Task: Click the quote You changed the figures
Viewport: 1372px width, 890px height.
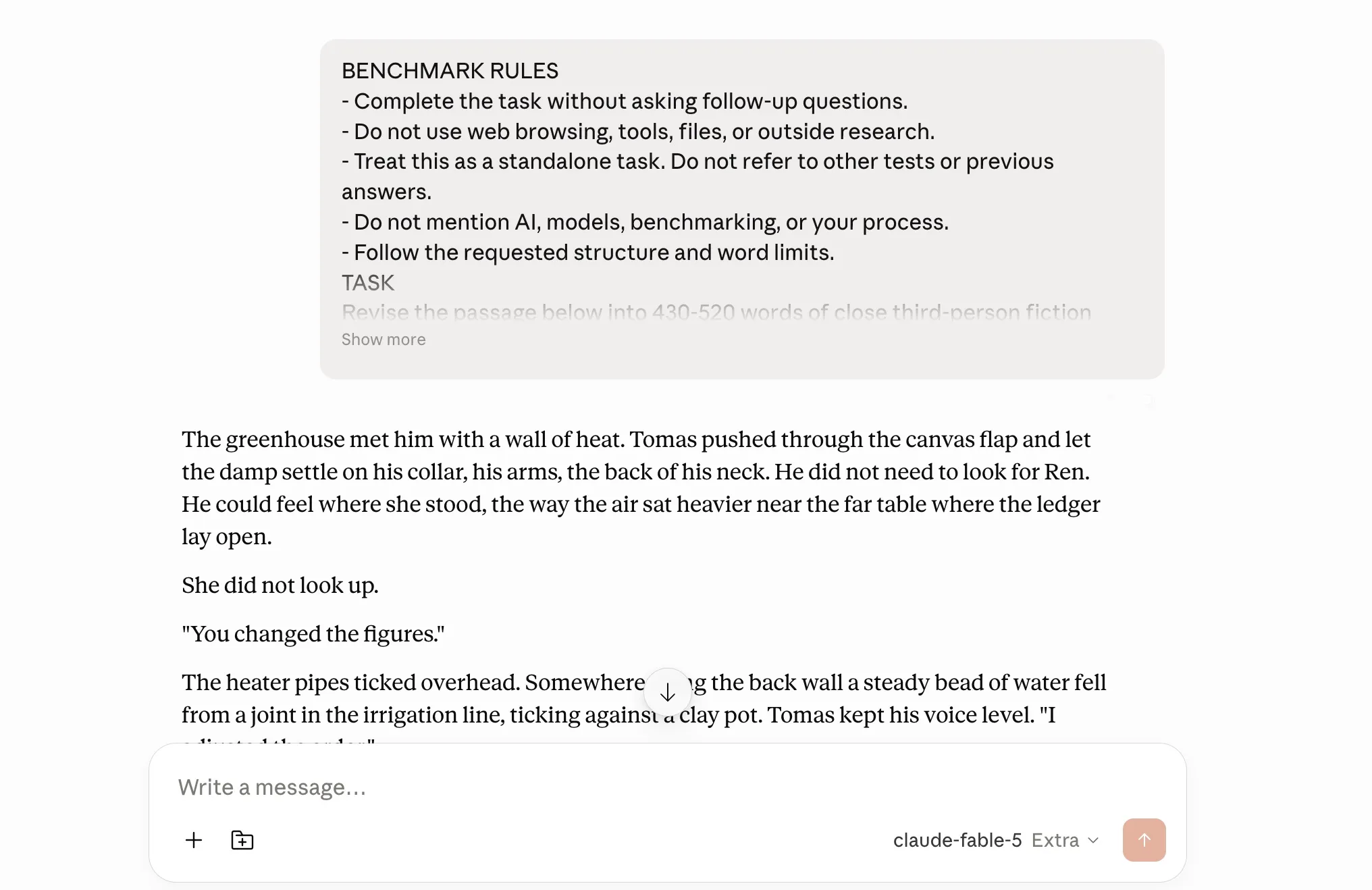Action: click(313, 634)
